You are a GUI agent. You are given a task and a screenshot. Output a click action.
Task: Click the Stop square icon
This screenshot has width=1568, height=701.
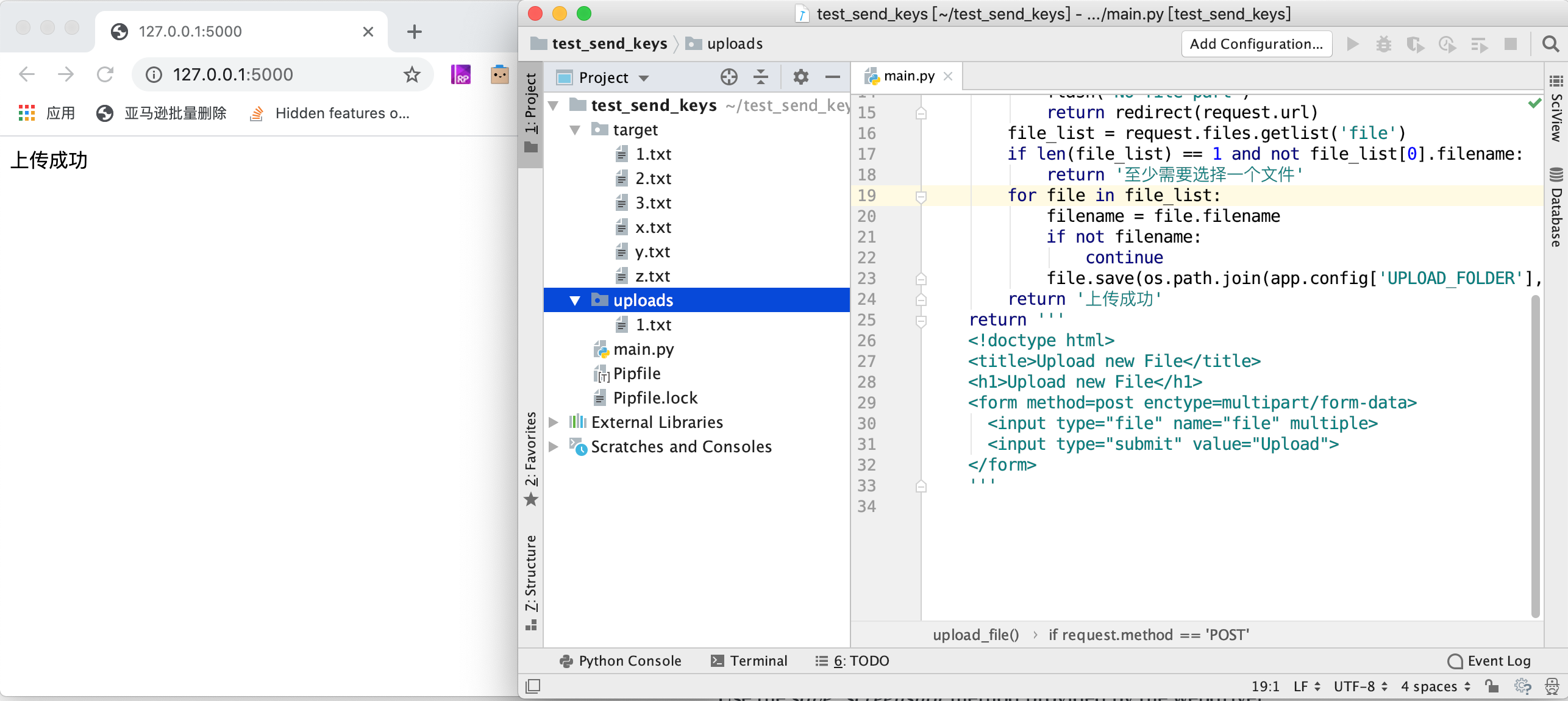[1511, 44]
